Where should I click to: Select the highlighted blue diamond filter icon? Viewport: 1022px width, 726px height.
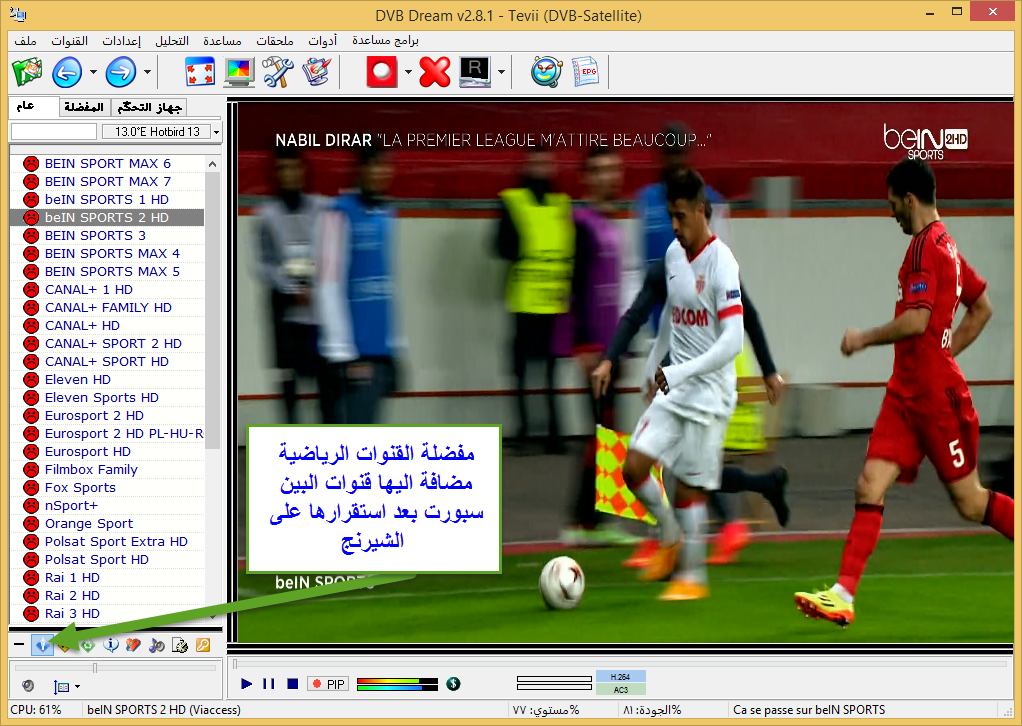coord(42,645)
